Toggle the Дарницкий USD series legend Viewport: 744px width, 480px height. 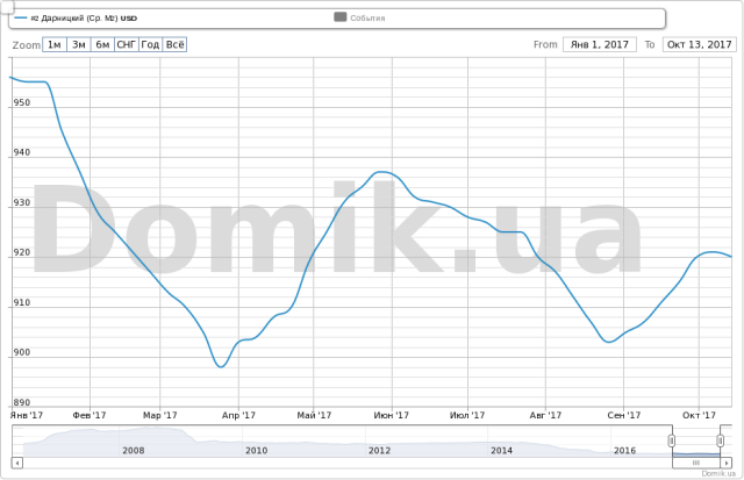[76, 18]
